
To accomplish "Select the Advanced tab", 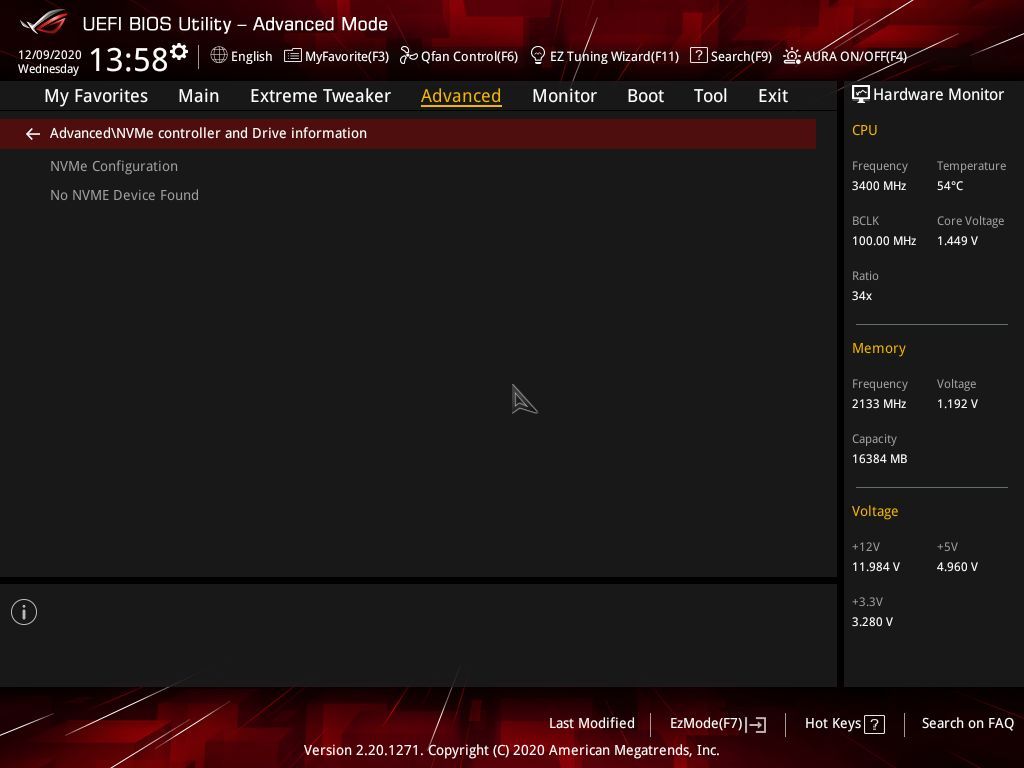I will pos(461,96).
